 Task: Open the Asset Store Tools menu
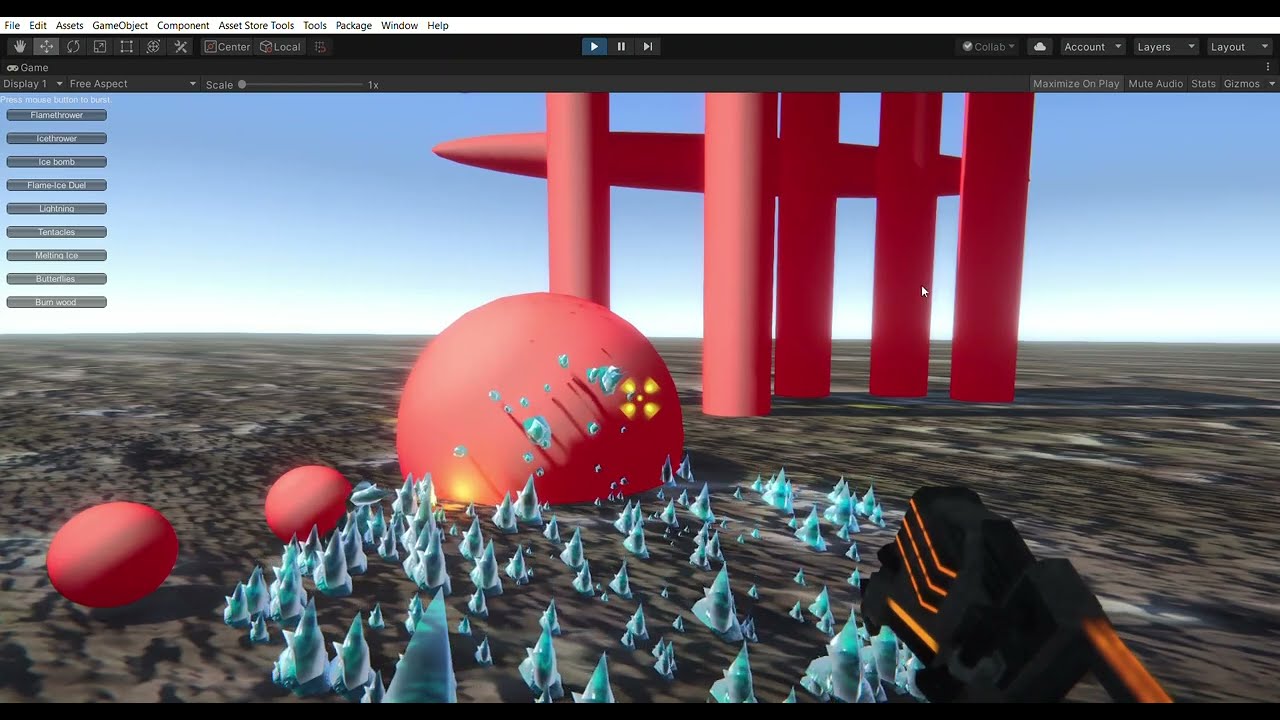pos(256,25)
